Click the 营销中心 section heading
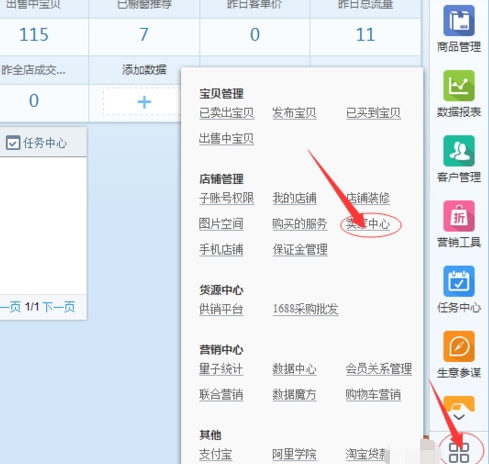 (x=221, y=350)
